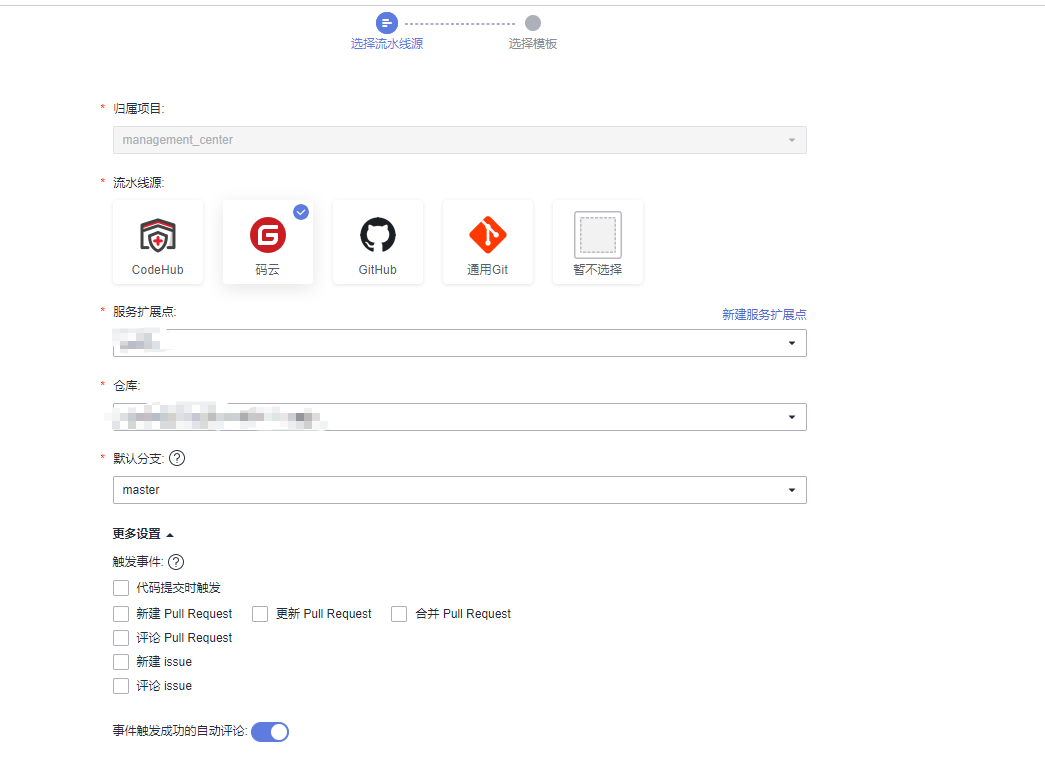1045x769 pixels.
Task: Enable 代码提交时触发 checkbox
Action: [121, 588]
